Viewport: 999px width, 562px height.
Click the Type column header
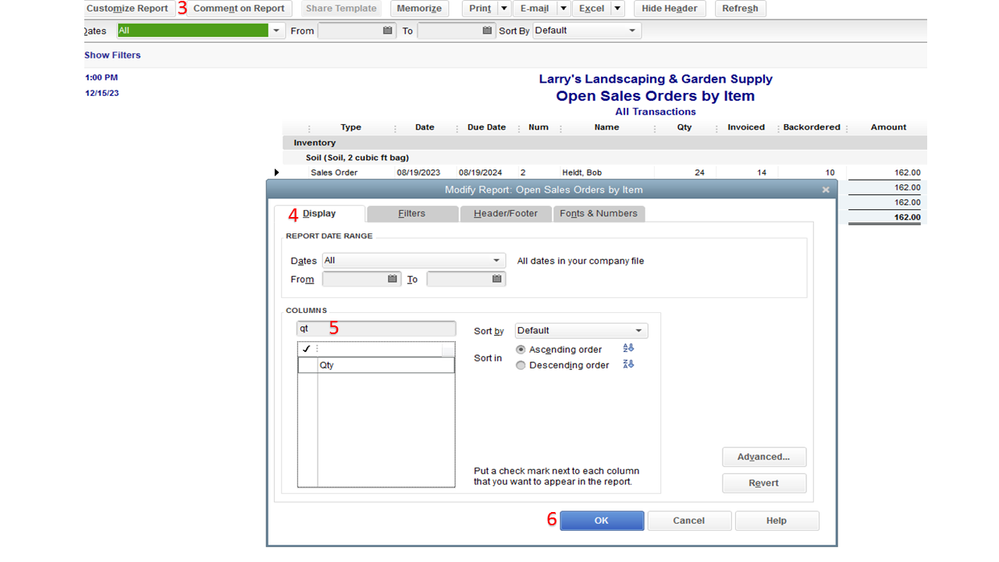pos(350,127)
